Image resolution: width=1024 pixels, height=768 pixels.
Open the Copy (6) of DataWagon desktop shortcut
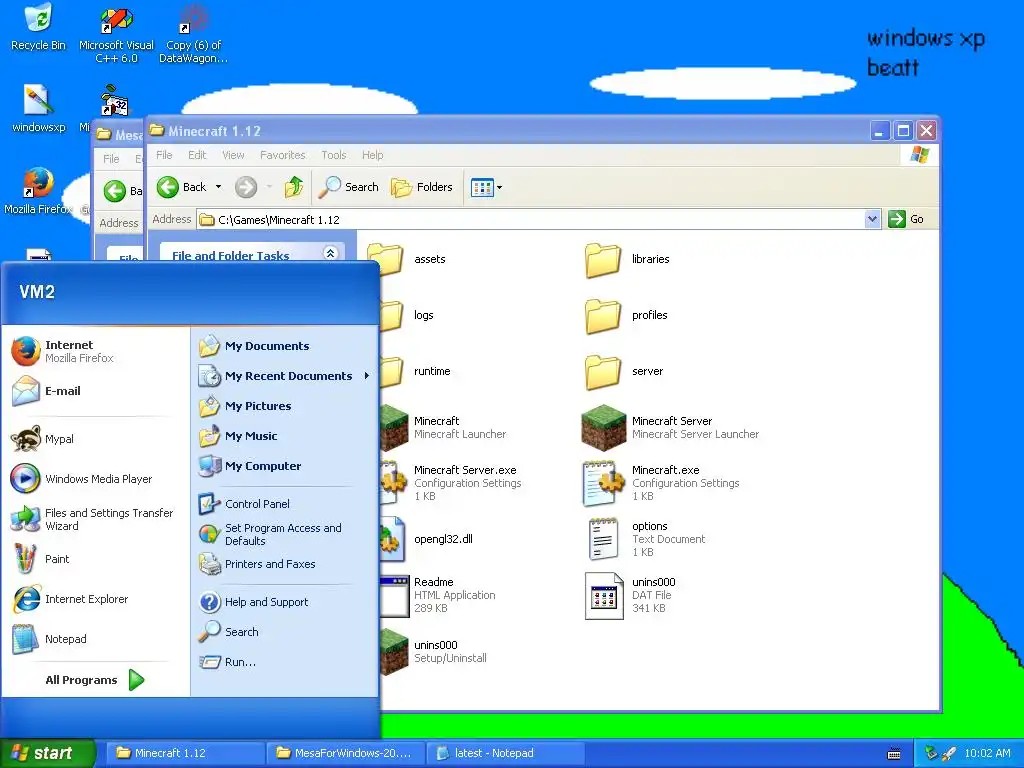193,34
